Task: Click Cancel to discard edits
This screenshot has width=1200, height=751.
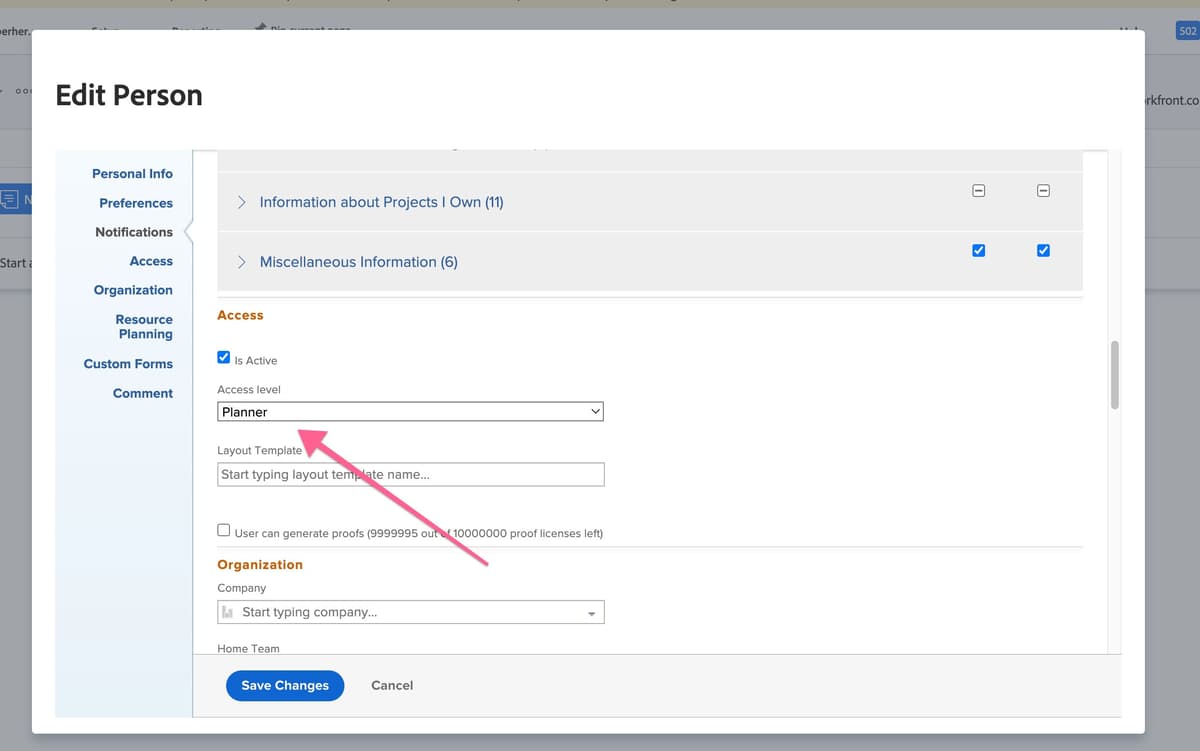Action: 391,685
